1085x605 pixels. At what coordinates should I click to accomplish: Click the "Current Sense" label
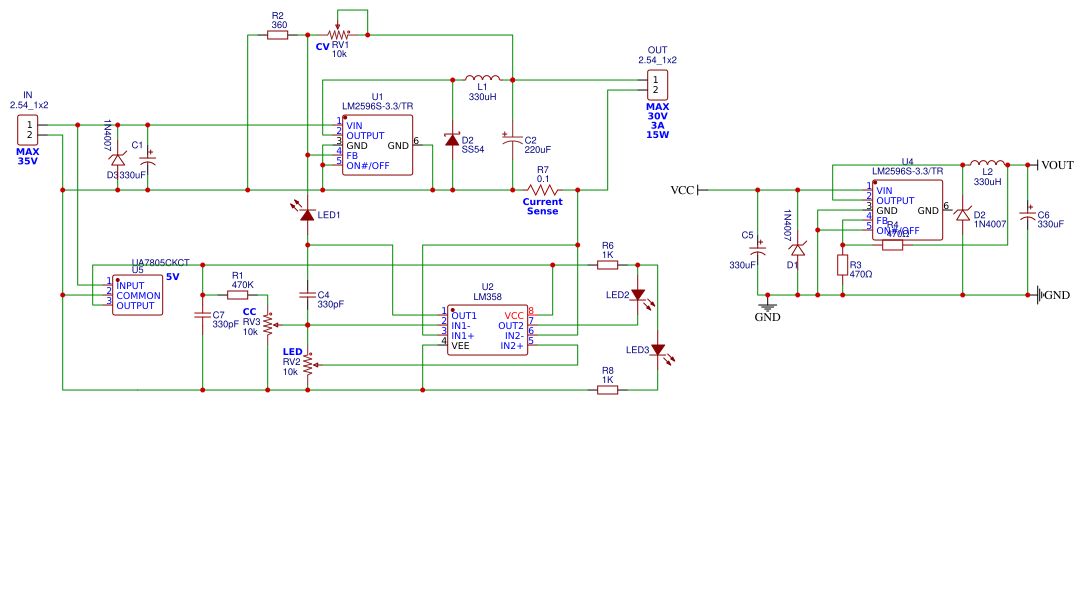click(x=542, y=206)
